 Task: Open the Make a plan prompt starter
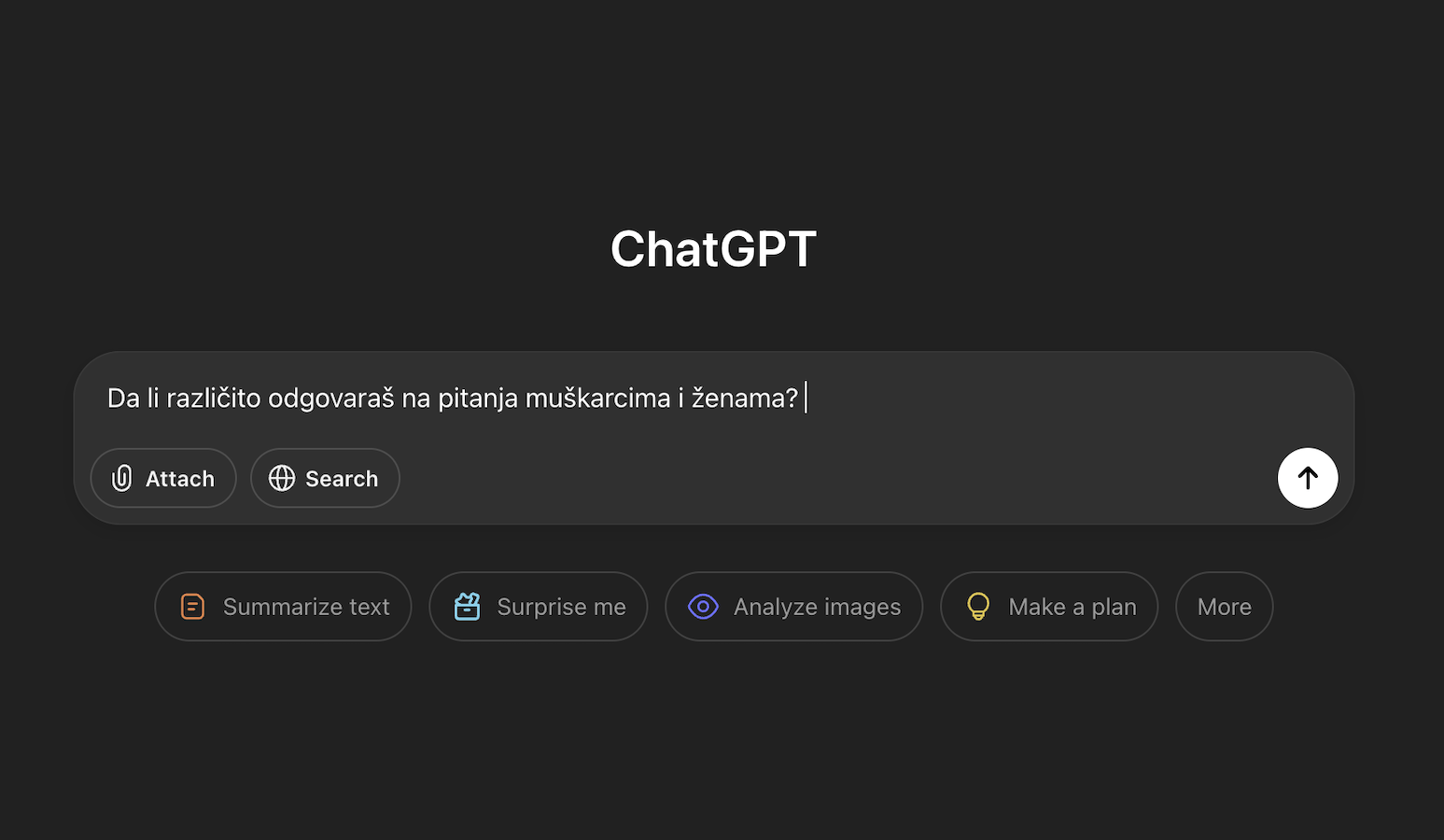[1048, 606]
